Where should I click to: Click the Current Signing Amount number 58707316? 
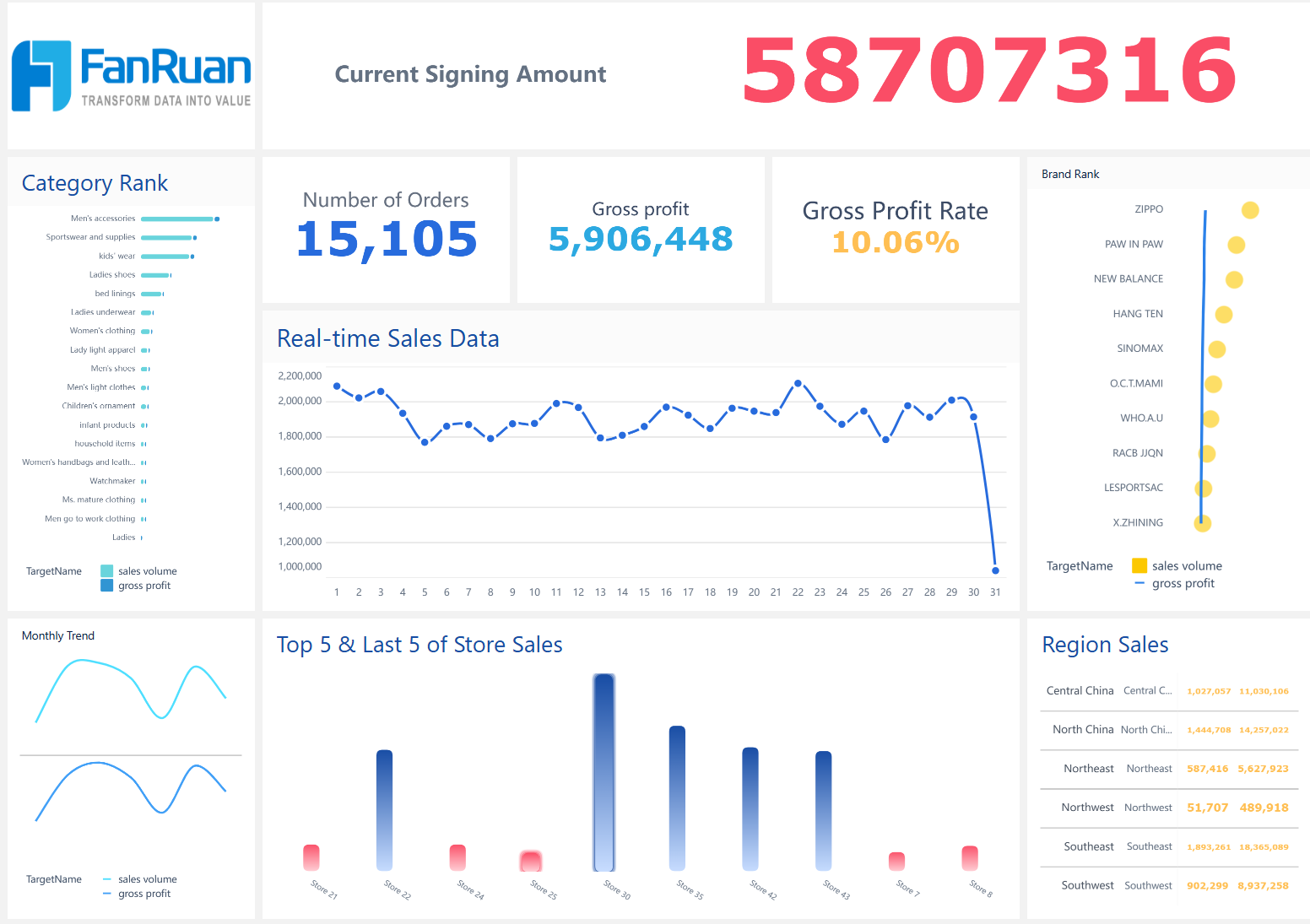[988, 73]
